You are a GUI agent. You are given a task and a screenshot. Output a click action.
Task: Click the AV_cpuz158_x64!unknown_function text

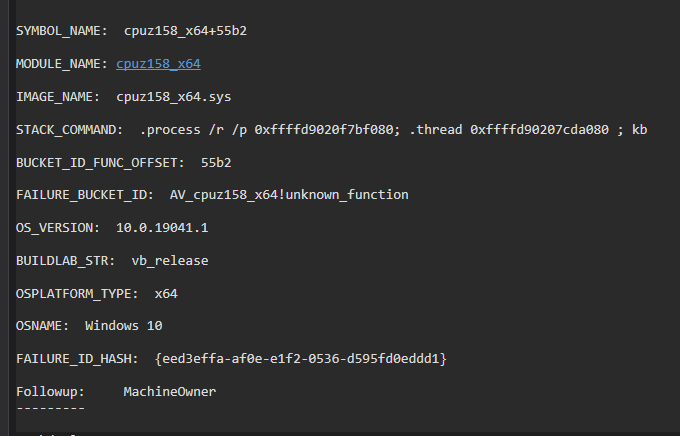coord(289,195)
